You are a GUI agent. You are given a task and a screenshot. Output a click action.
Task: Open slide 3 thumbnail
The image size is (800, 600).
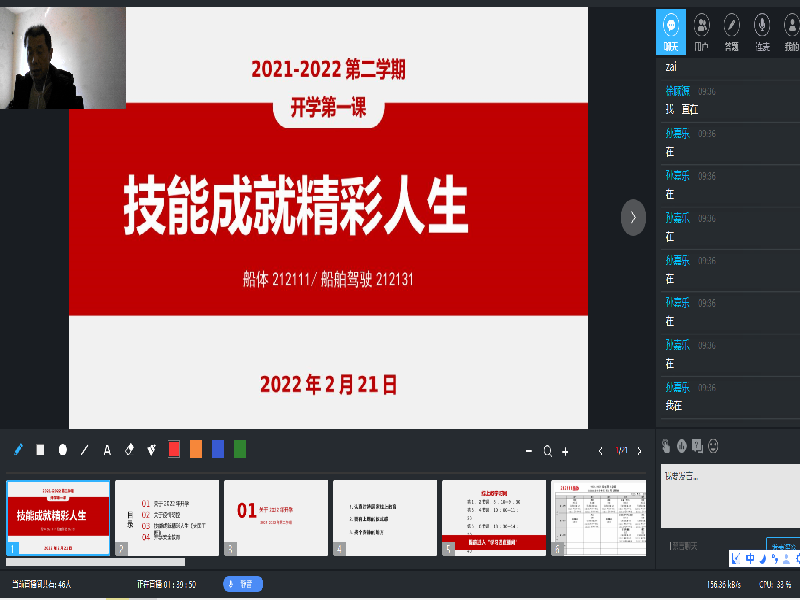click(x=276, y=516)
